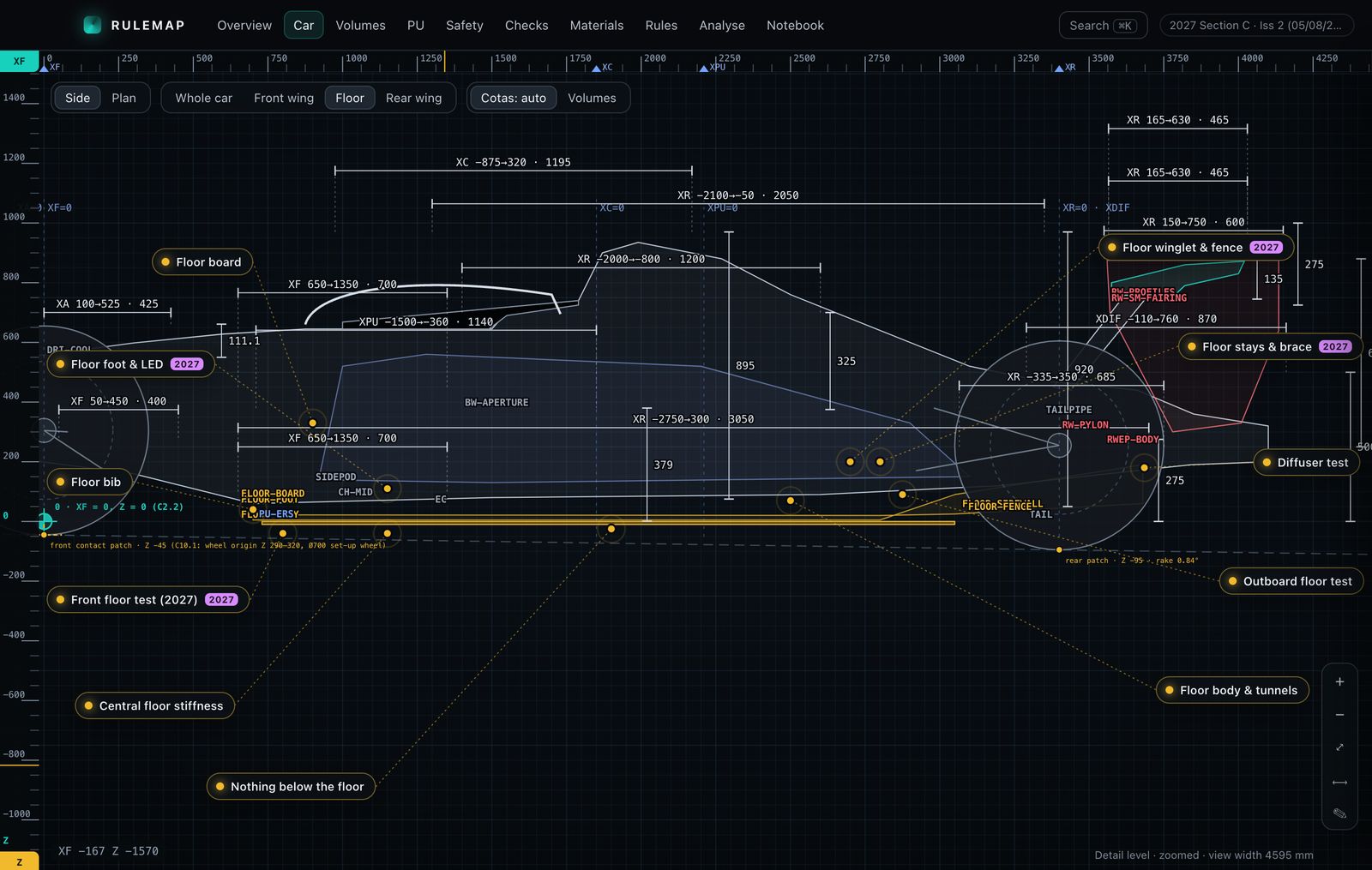Go to the Safety tab
Screen dimensions: 1372x870
click(x=465, y=25)
